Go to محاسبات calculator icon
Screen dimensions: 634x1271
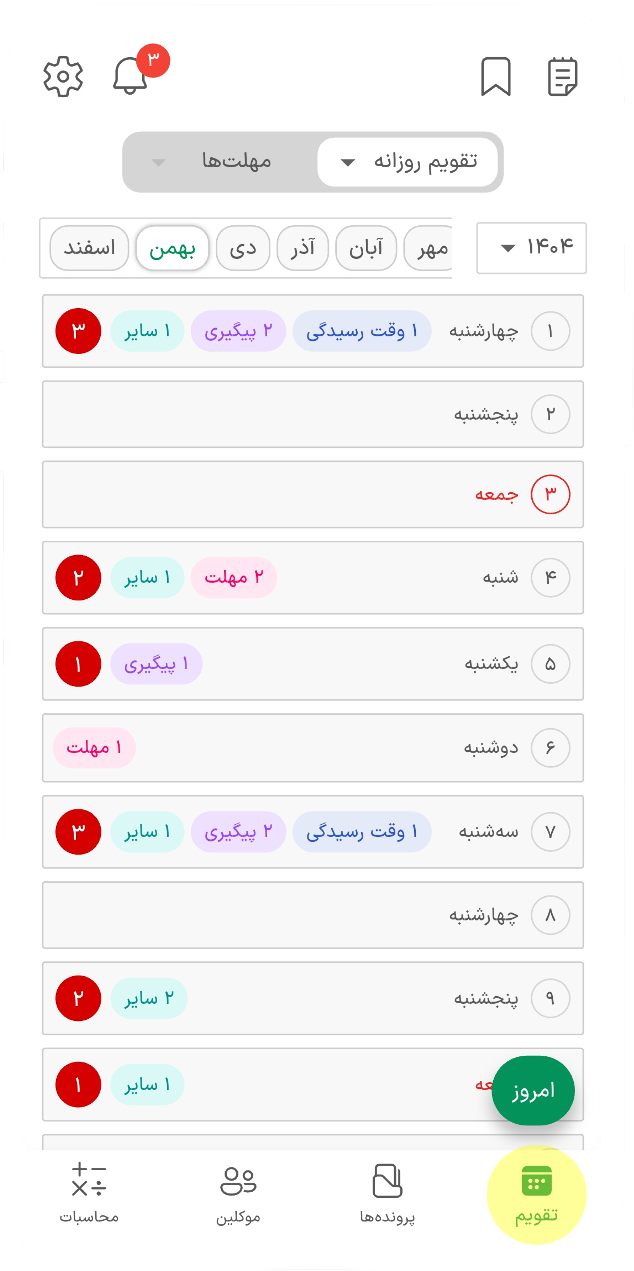(x=89, y=1195)
